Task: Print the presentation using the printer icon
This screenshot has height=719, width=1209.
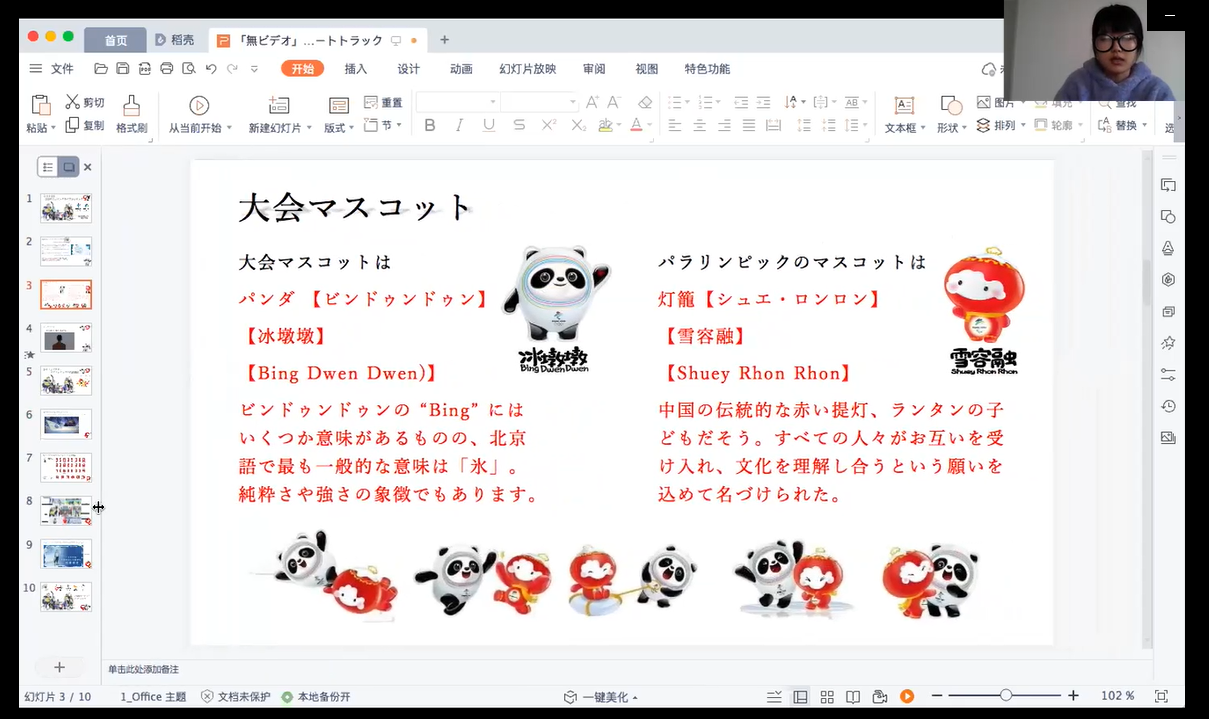Action: [167, 69]
